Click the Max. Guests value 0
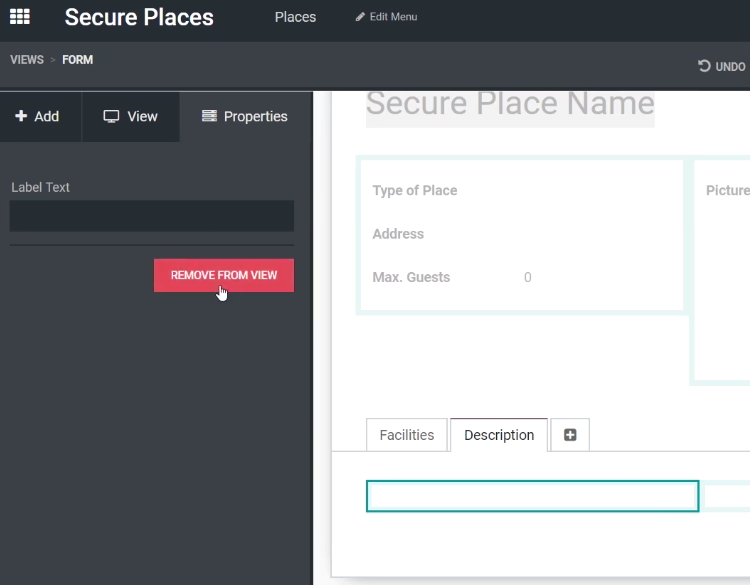 [x=528, y=277]
